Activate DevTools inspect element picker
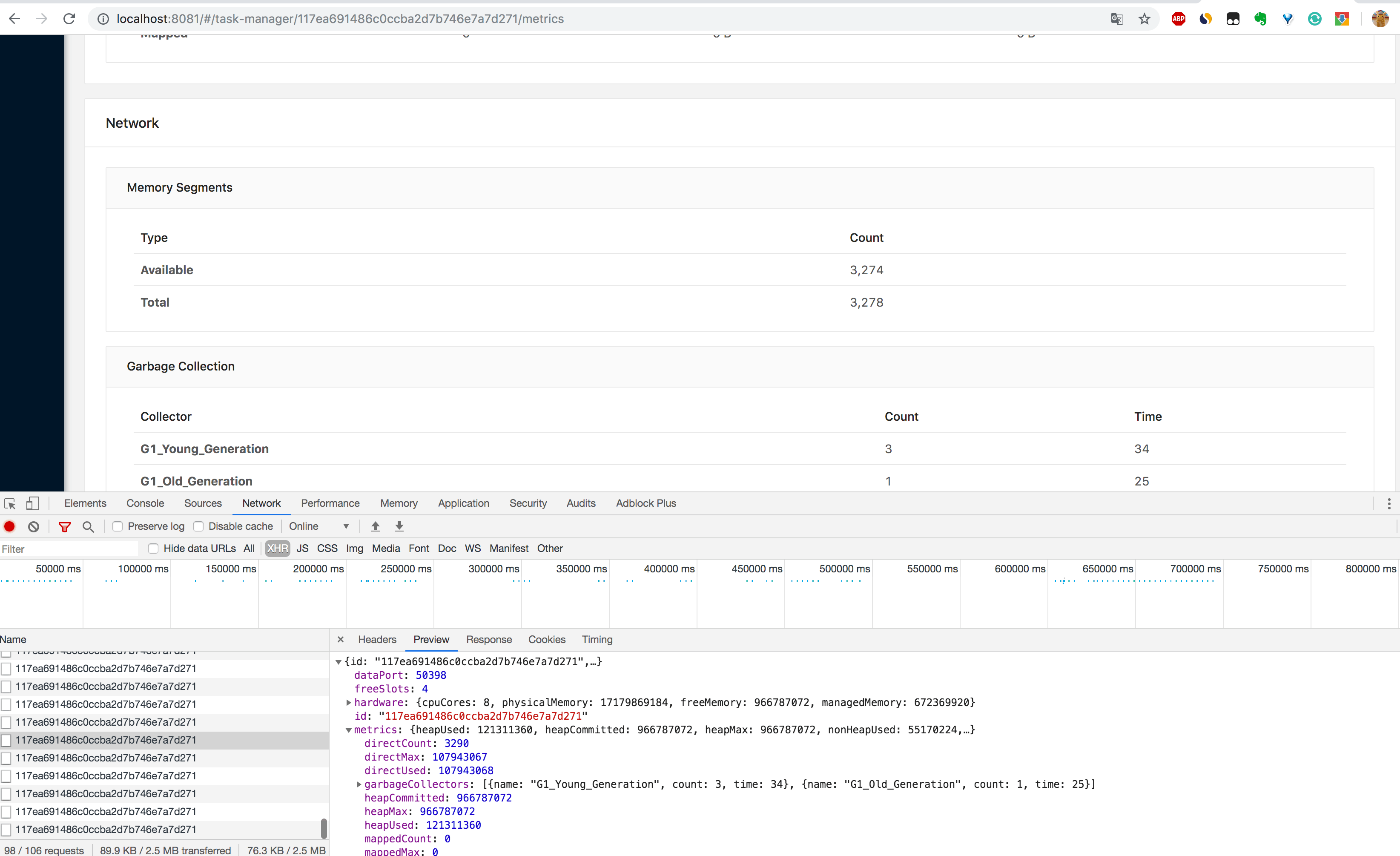Screen dimensions: 1400x856 (10, 504)
